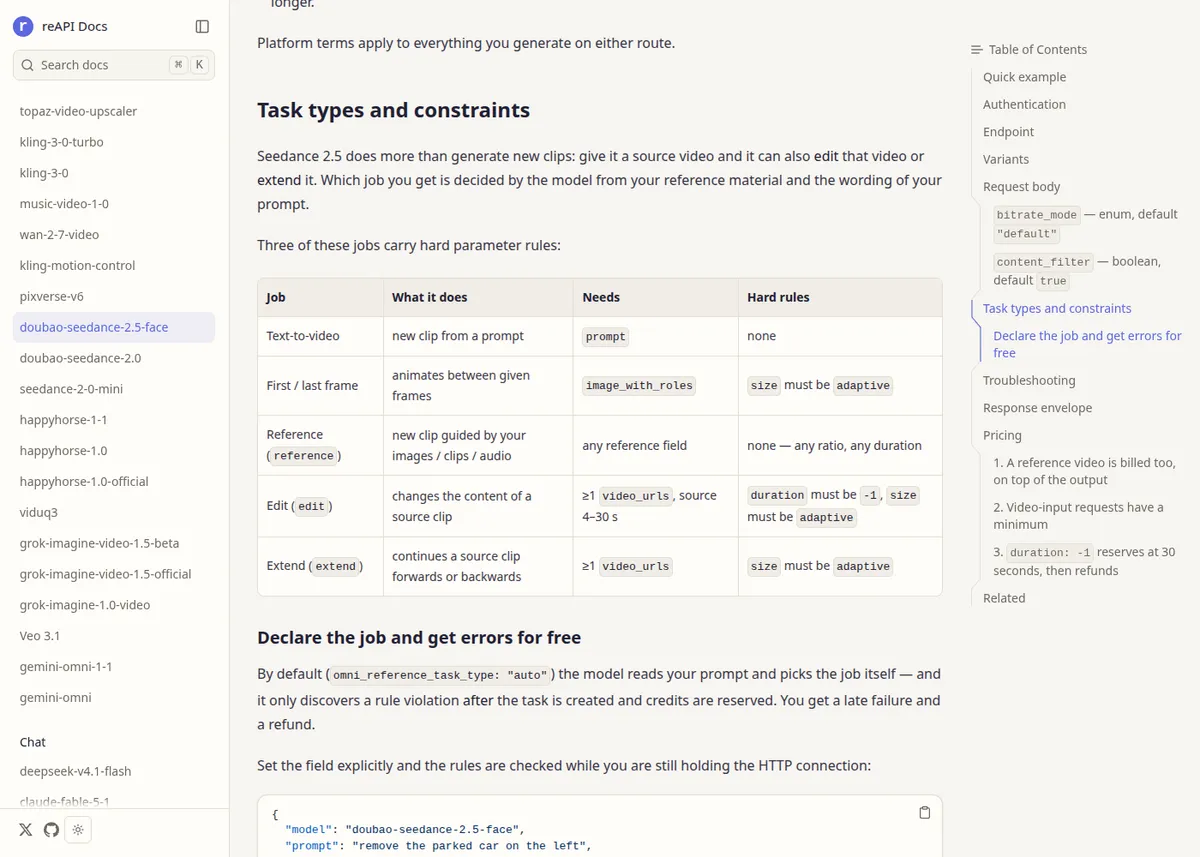
Task: Click the Chat sidebar section header
Action: [33, 742]
